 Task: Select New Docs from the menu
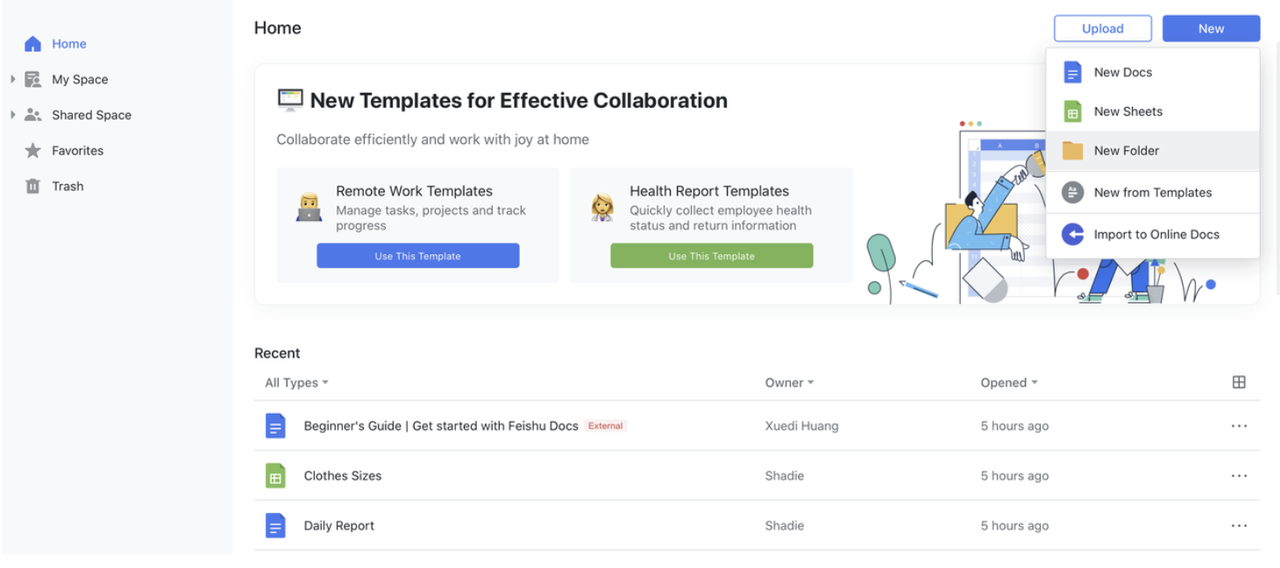click(1122, 72)
